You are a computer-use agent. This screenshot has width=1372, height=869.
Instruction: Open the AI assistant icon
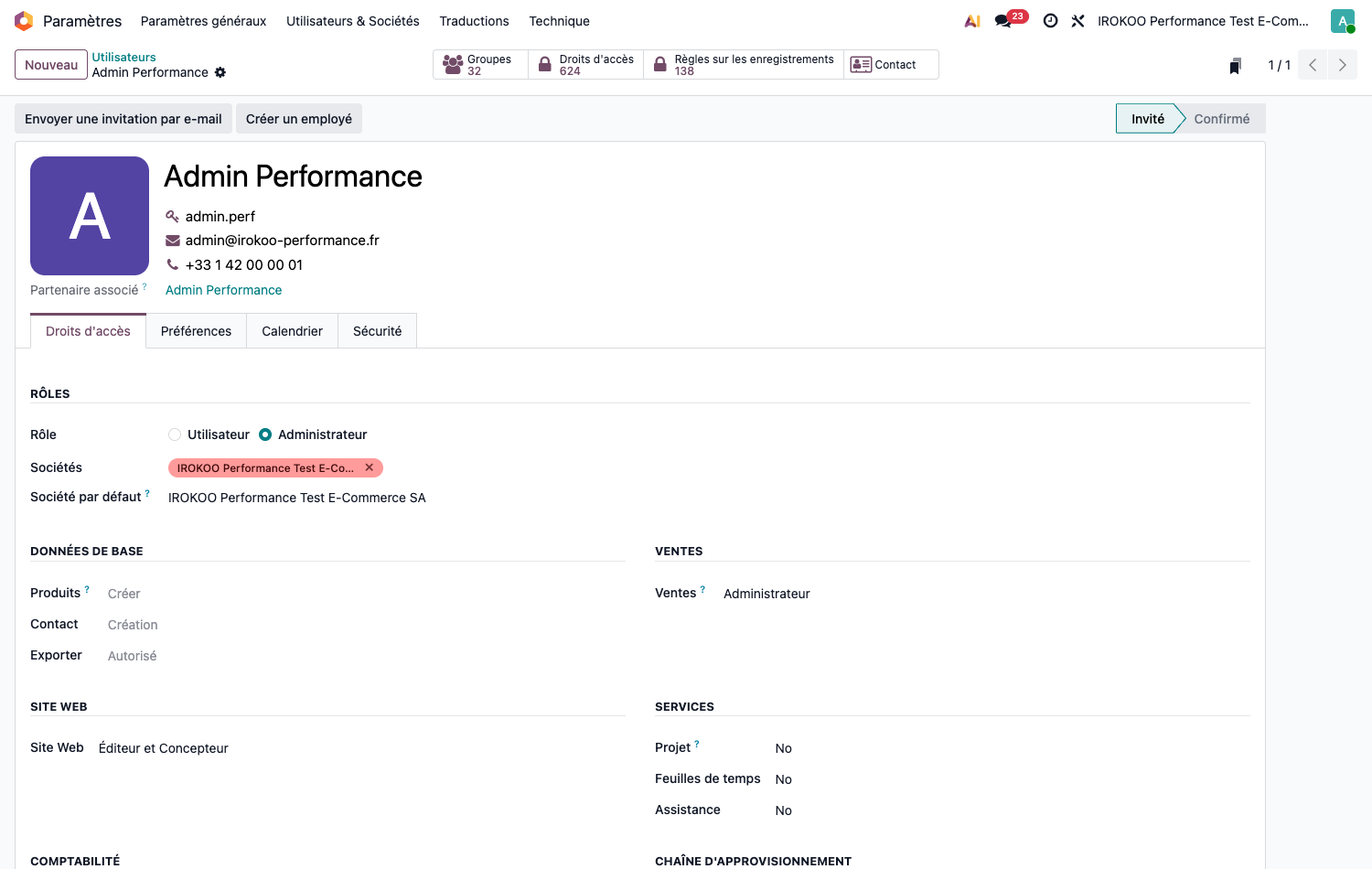(x=972, y=21)
